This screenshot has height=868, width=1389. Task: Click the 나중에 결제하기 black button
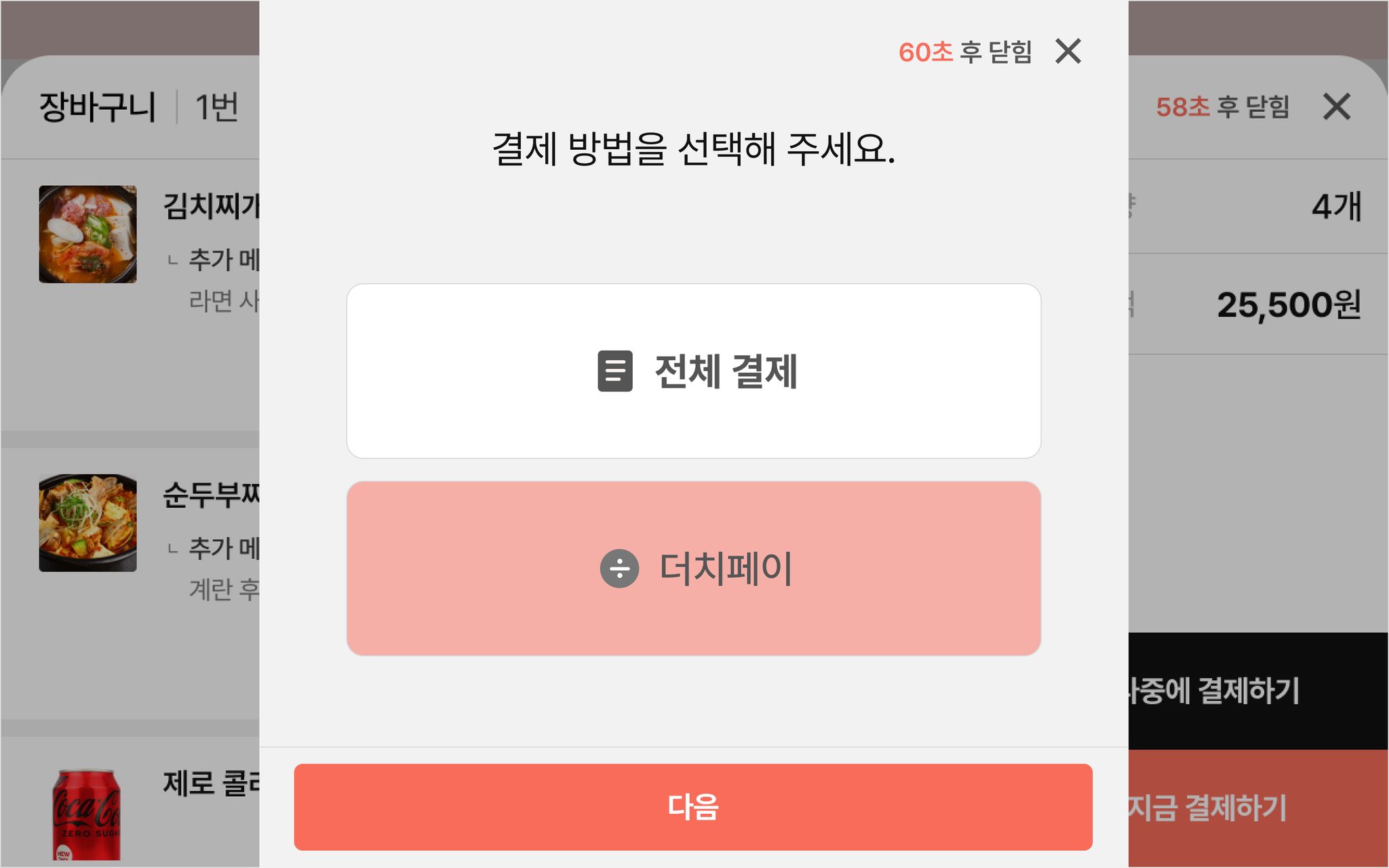click(x=1258, y=691)
